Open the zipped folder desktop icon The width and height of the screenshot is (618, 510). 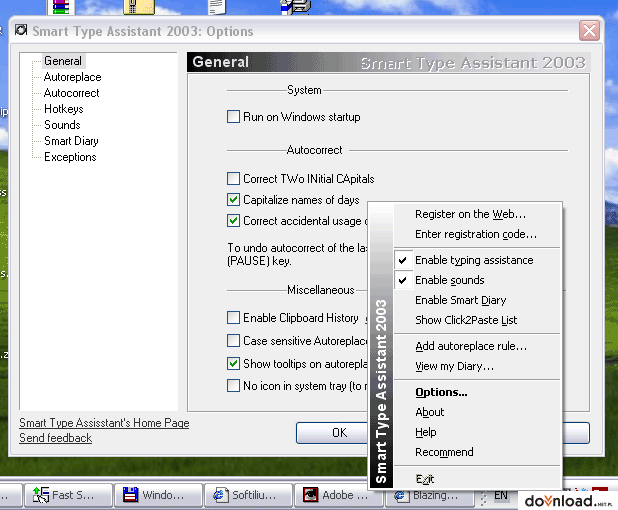tap(139, 7)
